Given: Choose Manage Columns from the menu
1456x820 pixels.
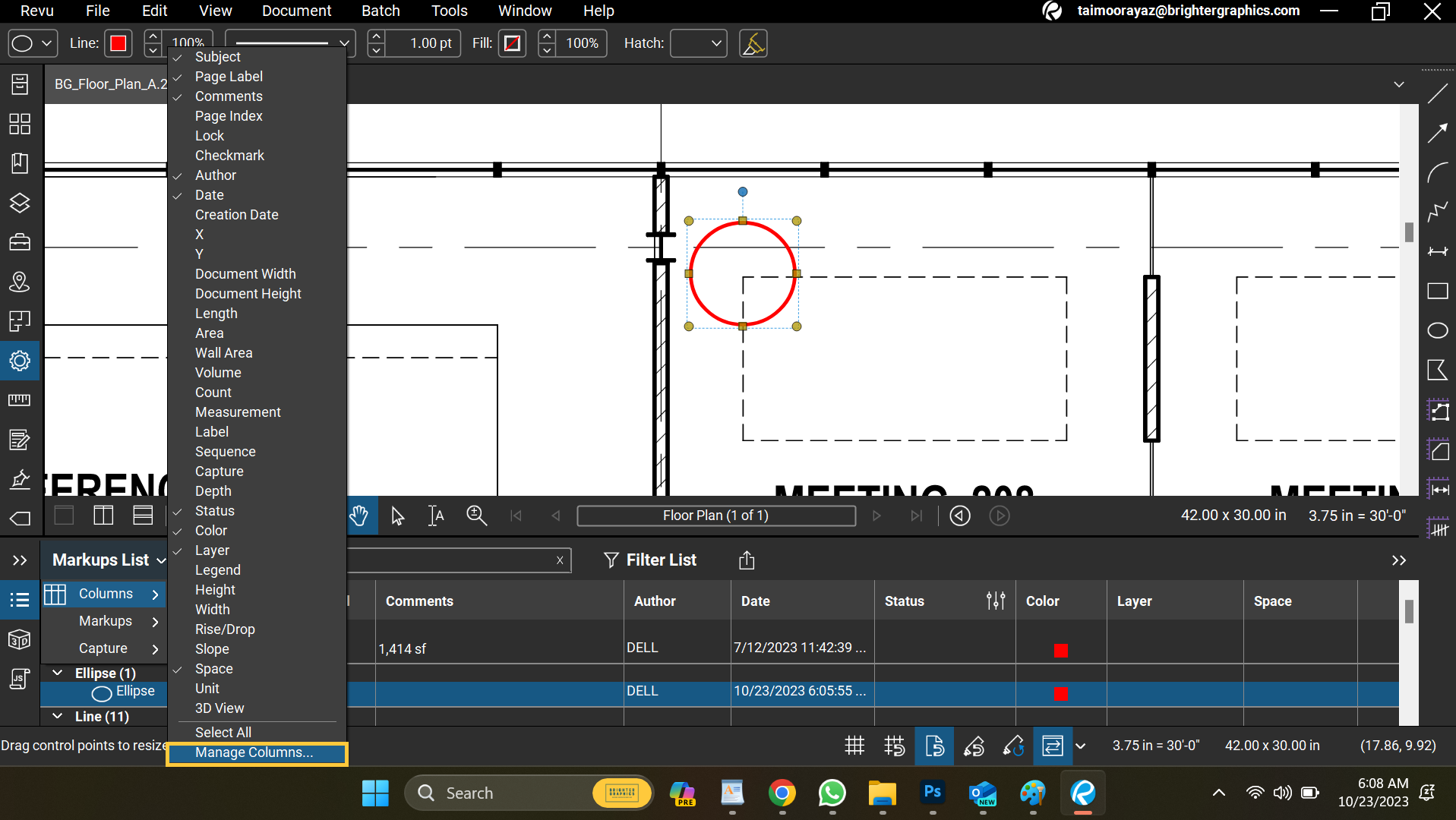Looking at the screenshot, I should 254,752.
